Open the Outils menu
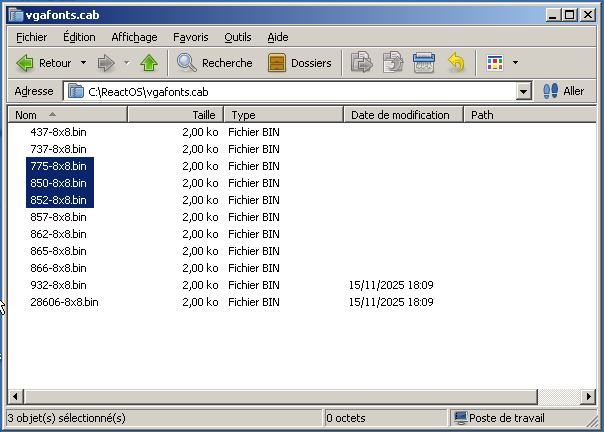 [x=238, y=37]
